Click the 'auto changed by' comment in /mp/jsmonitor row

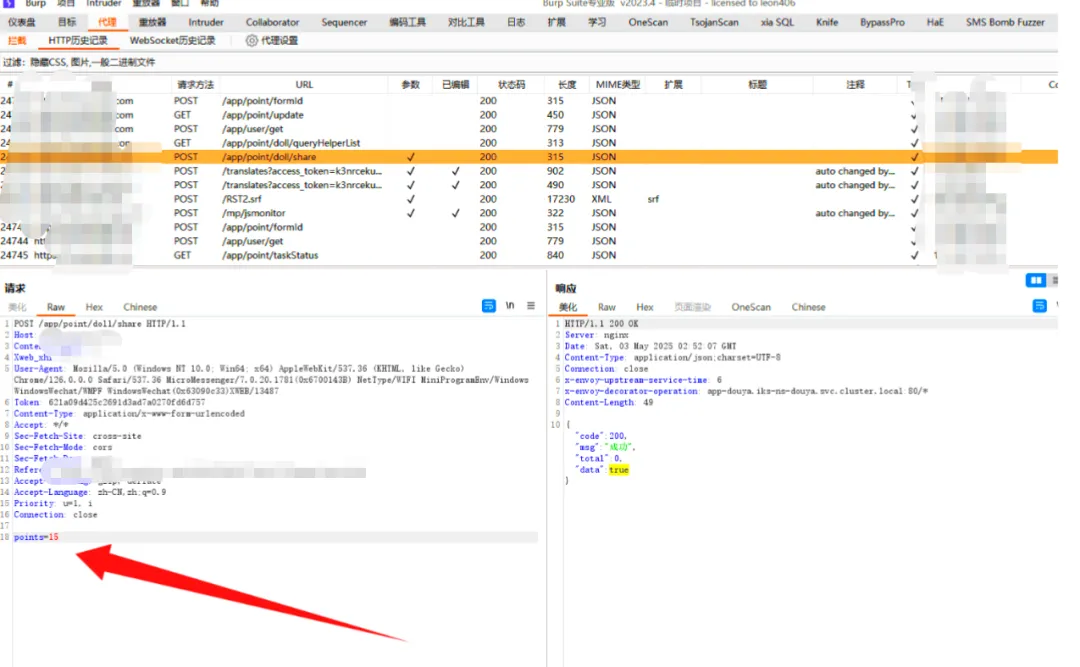pyautogui.click(x=855, y=213)
